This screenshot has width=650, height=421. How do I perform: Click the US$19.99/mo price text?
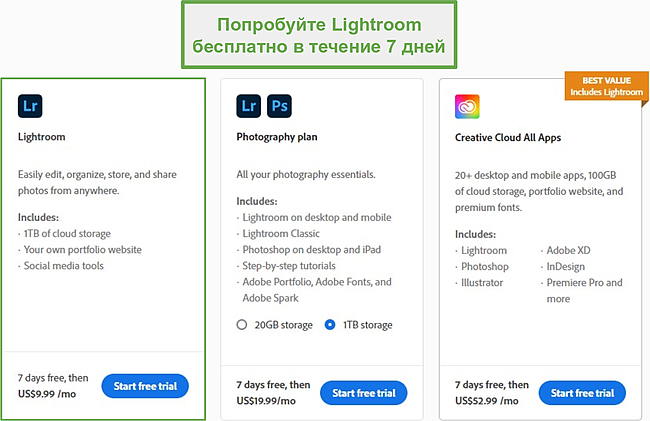266,401
